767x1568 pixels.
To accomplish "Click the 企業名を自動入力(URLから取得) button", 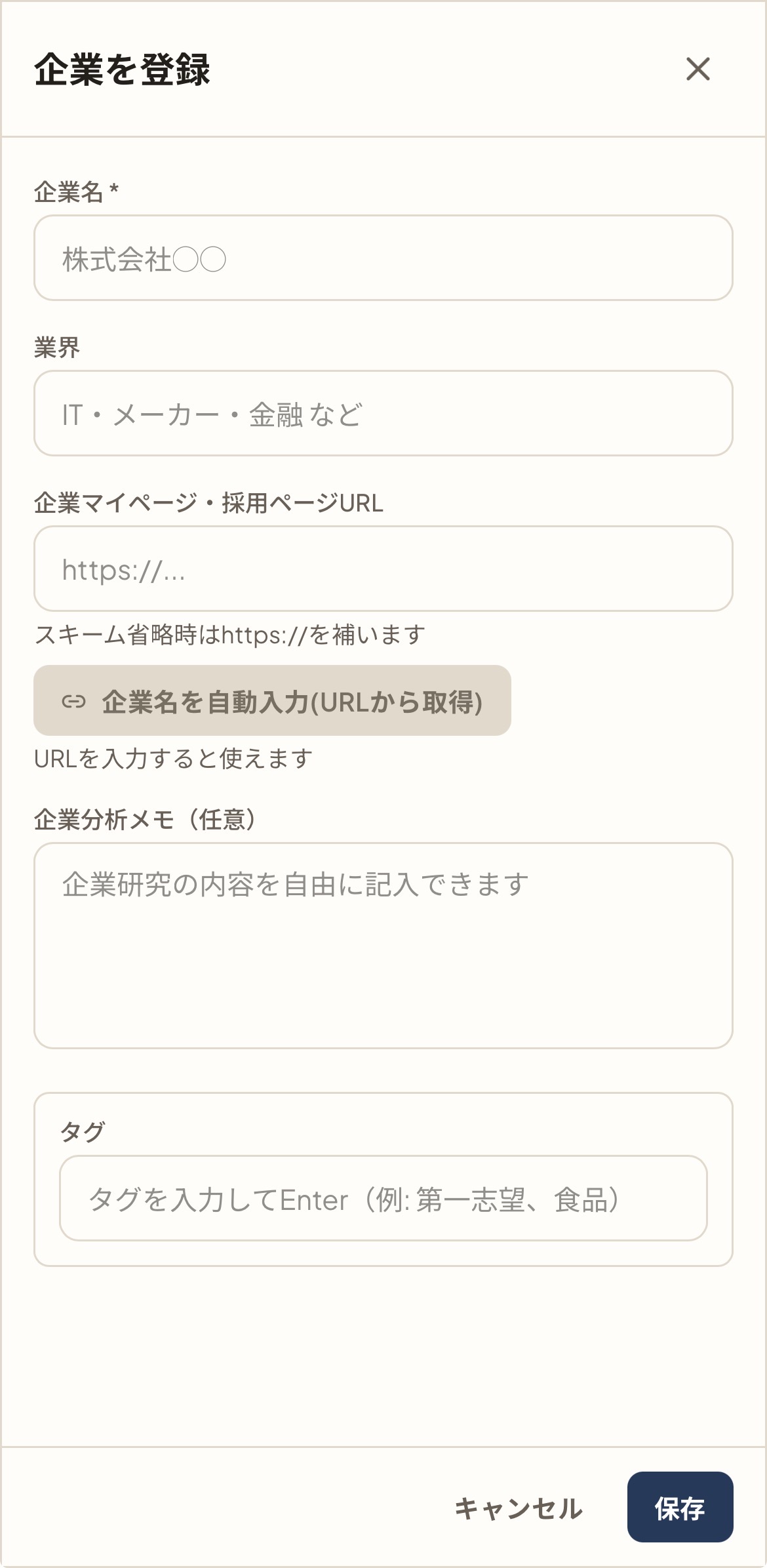I will coord(272,700).
